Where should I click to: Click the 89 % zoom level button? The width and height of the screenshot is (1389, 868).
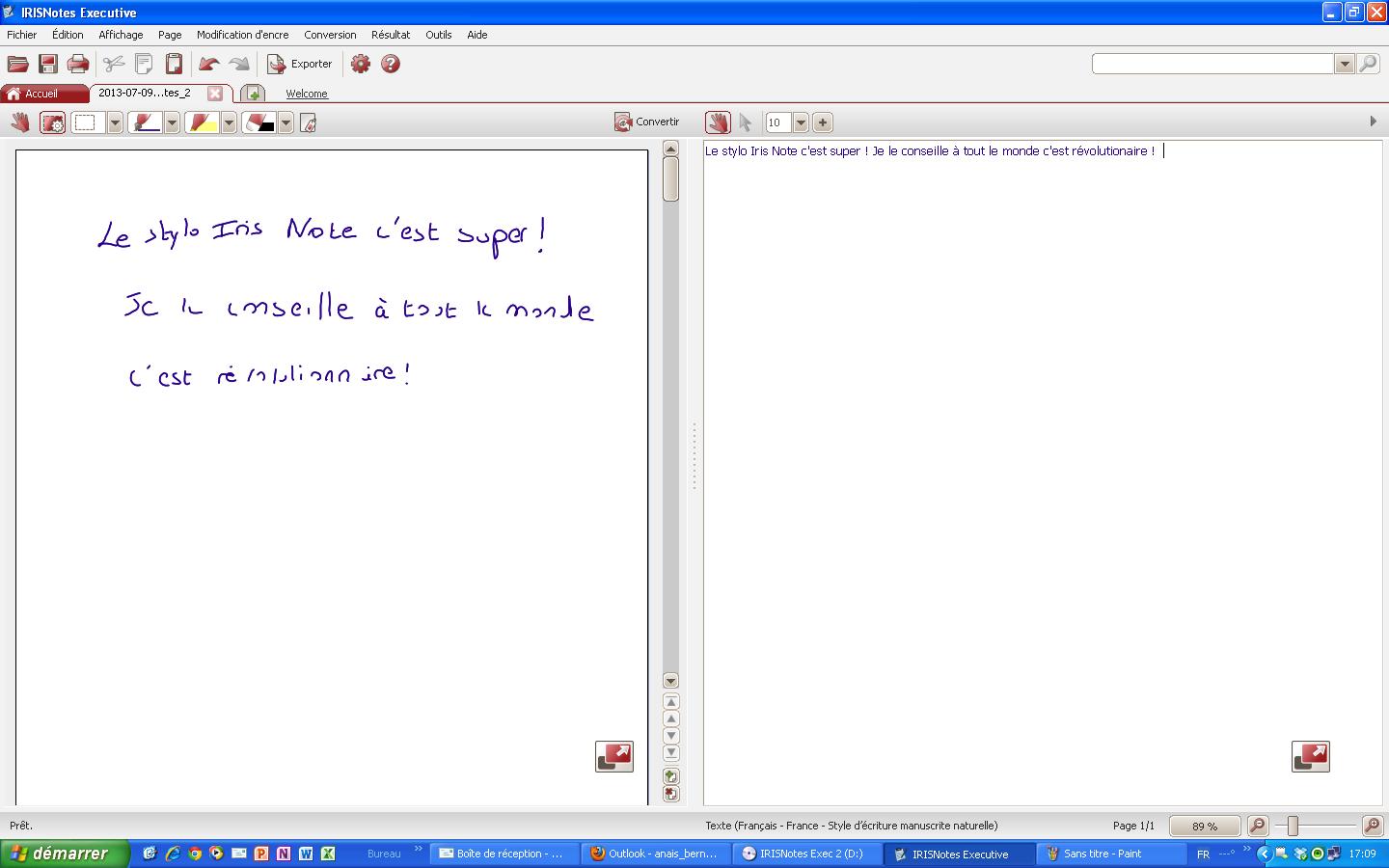pos(1205,826)
